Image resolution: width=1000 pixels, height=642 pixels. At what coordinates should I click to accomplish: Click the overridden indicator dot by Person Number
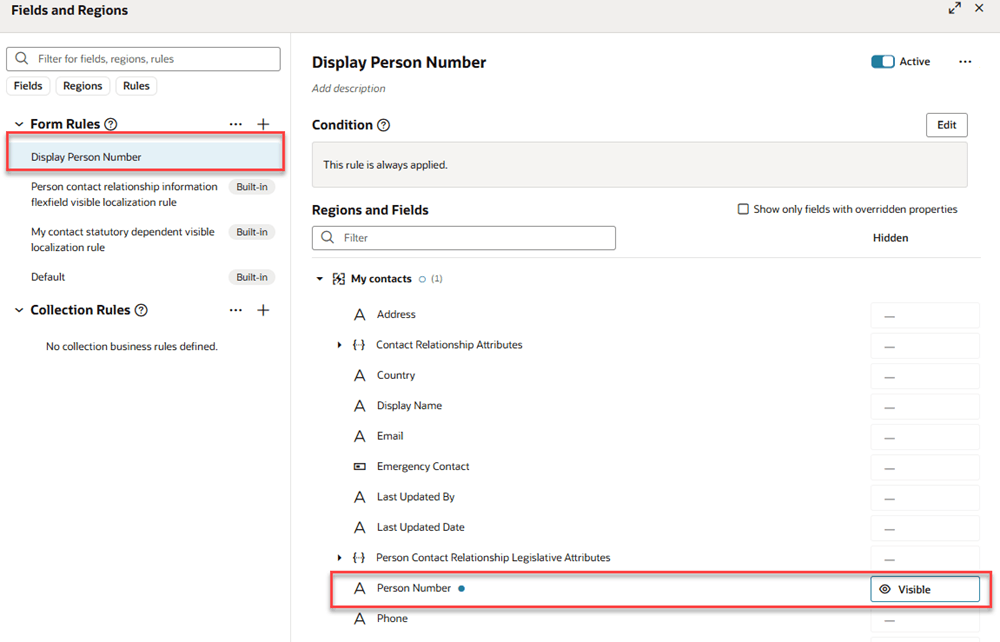pos(462,588)
